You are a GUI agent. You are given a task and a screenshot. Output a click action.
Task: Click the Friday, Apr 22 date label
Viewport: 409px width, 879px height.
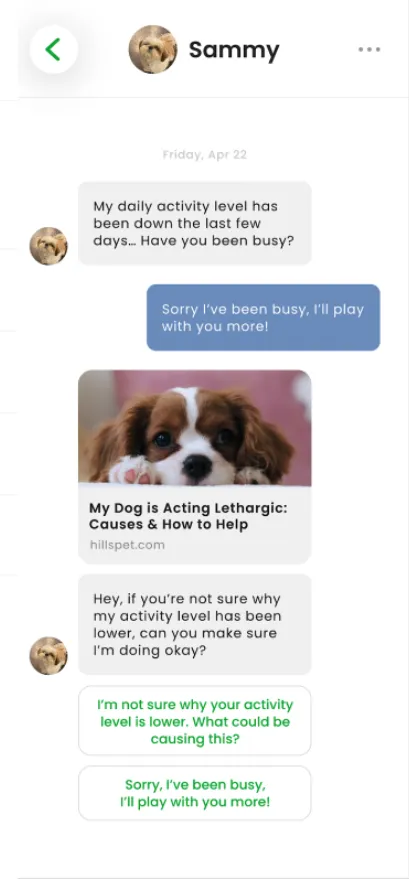click(204, 155)
